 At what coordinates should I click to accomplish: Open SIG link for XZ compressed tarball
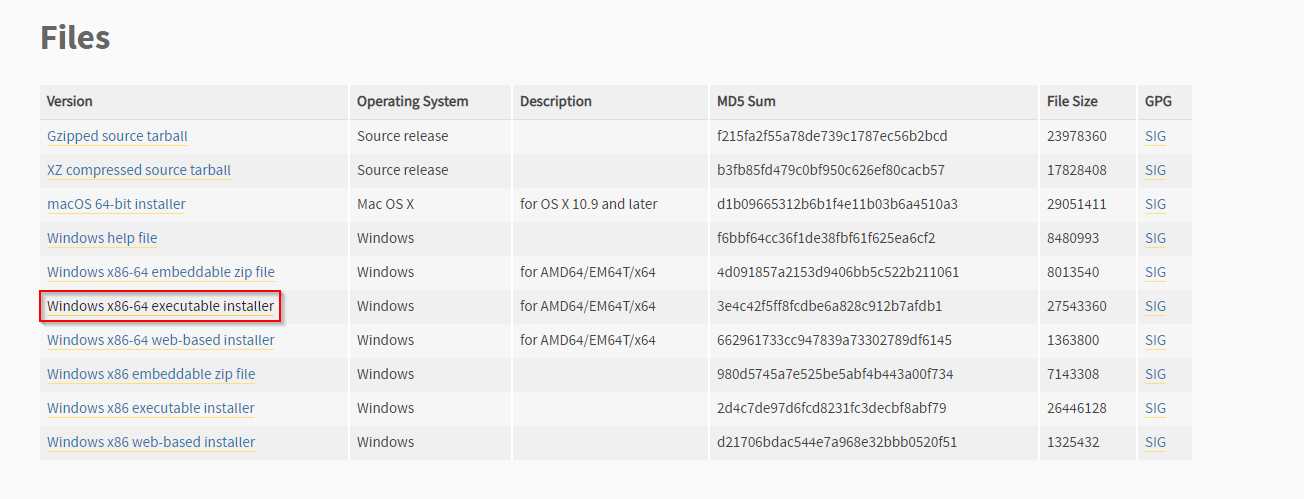[1155, 170]
